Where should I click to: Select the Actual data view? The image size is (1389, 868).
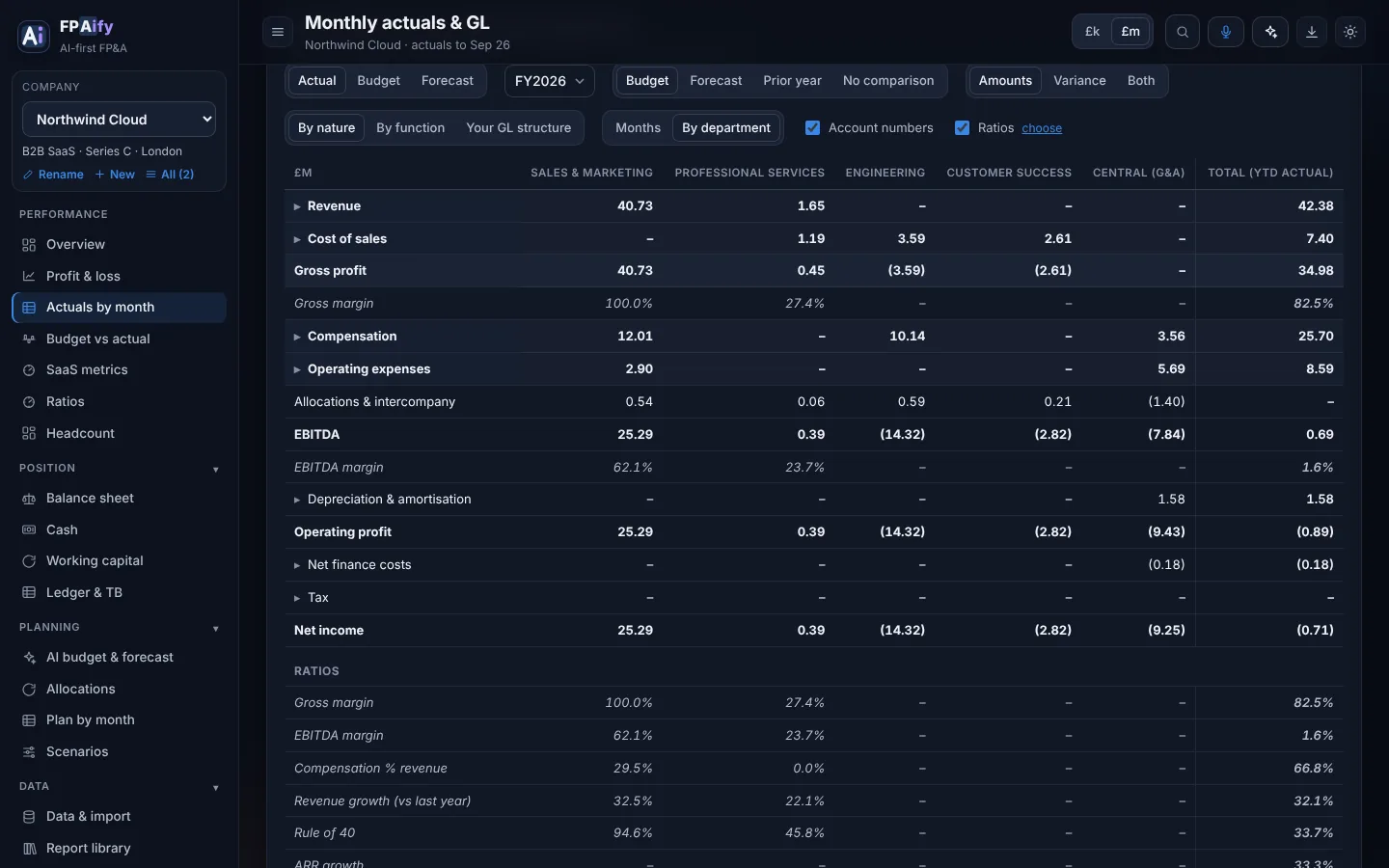click(x=316, y=81)
